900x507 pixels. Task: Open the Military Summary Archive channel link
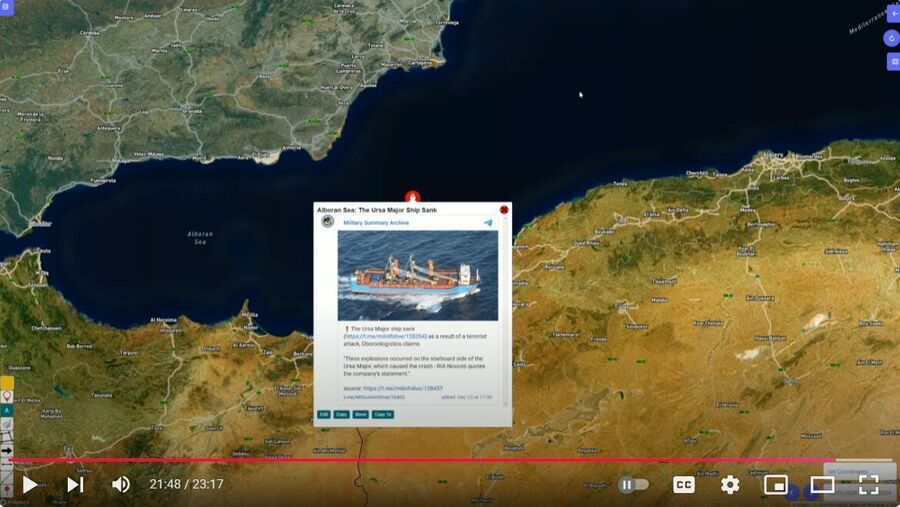click(376, 223)
